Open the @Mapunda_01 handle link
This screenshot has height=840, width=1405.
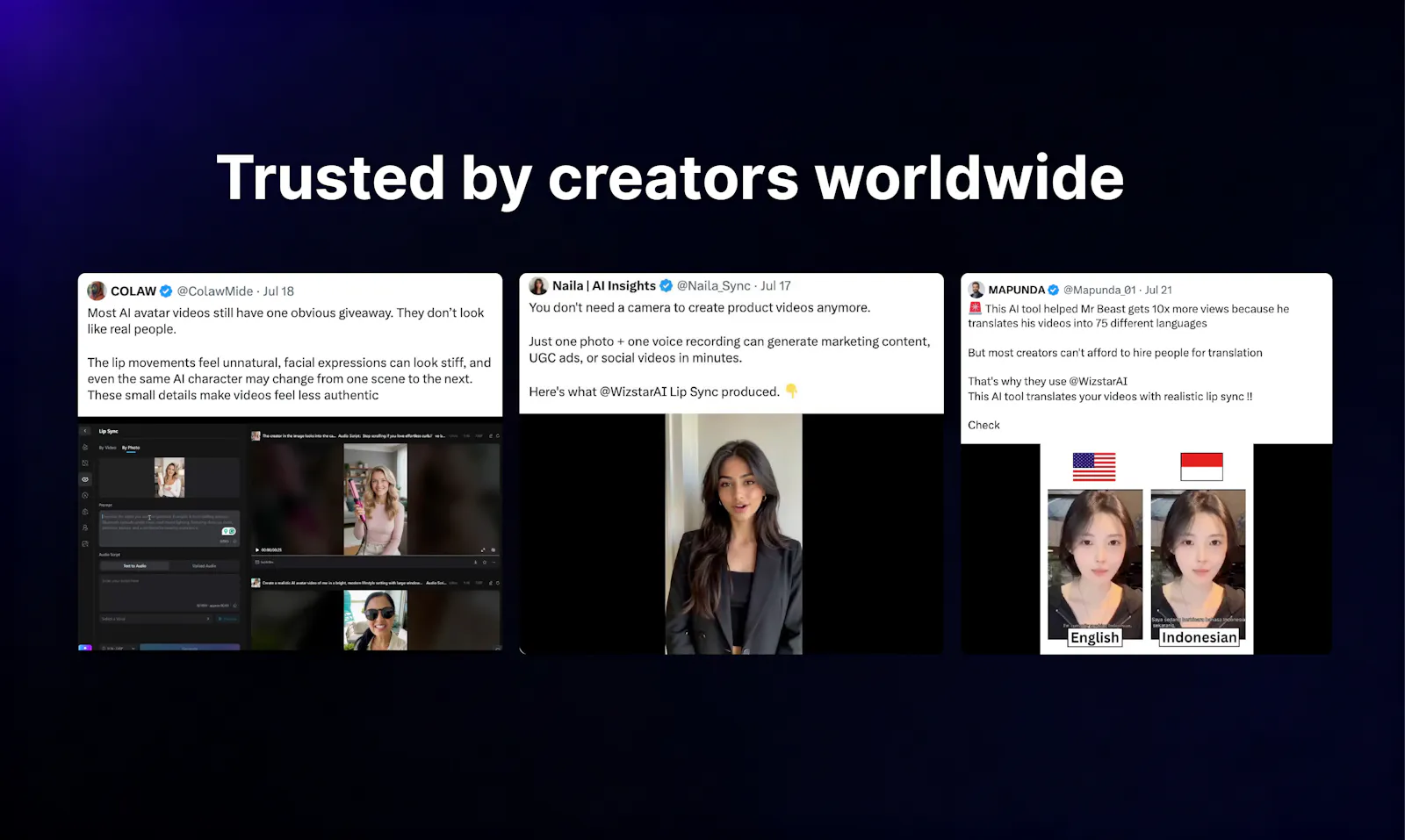(x=1099, y=290)
